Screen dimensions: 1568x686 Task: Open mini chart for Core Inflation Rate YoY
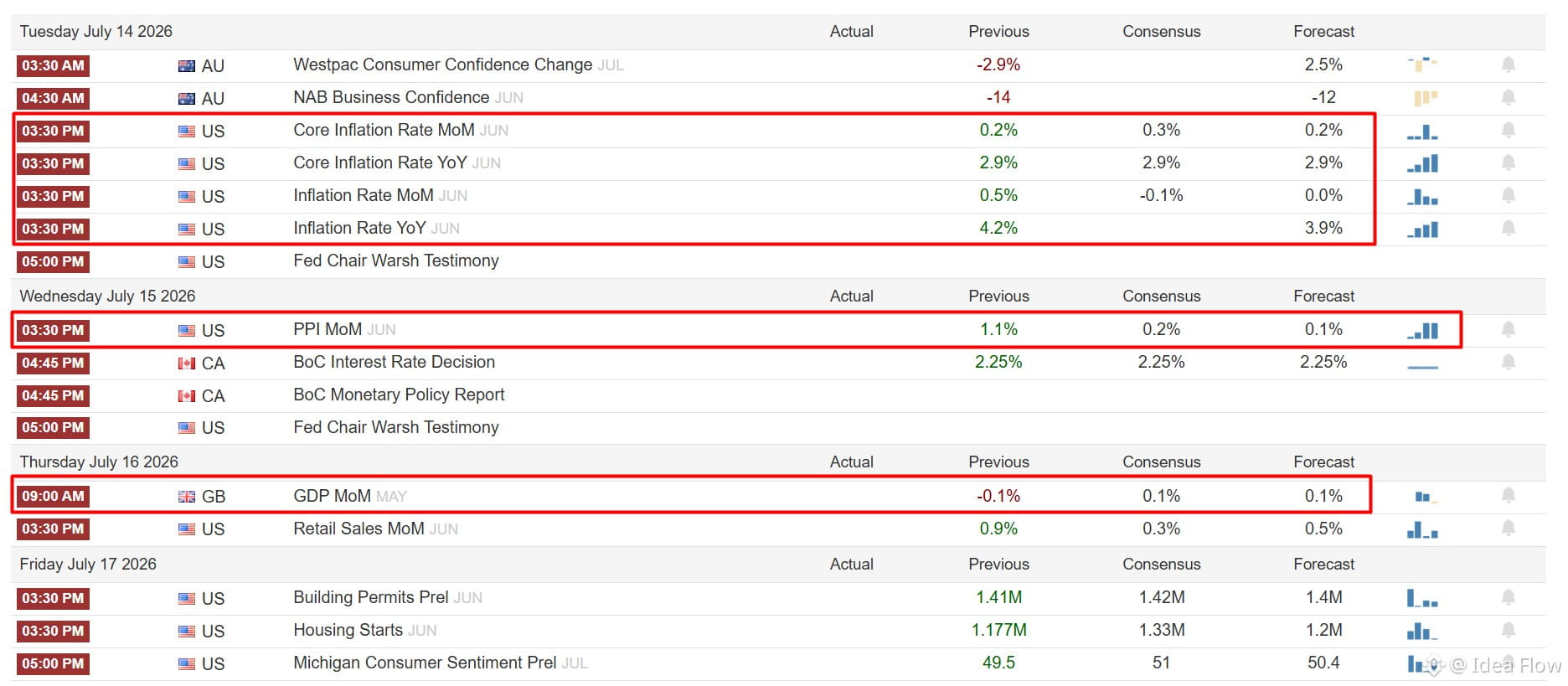(1422, 163)
